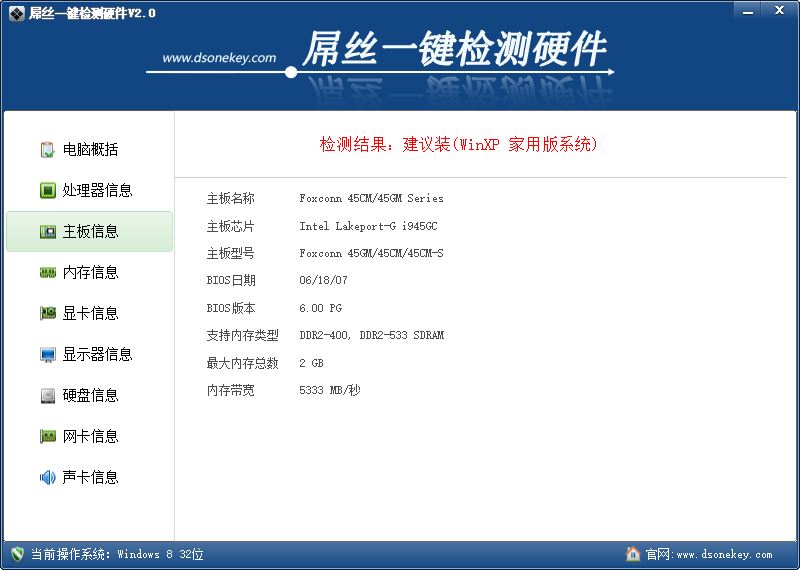
Task: Click the 主板型号 label
Action: coord(230,253)
